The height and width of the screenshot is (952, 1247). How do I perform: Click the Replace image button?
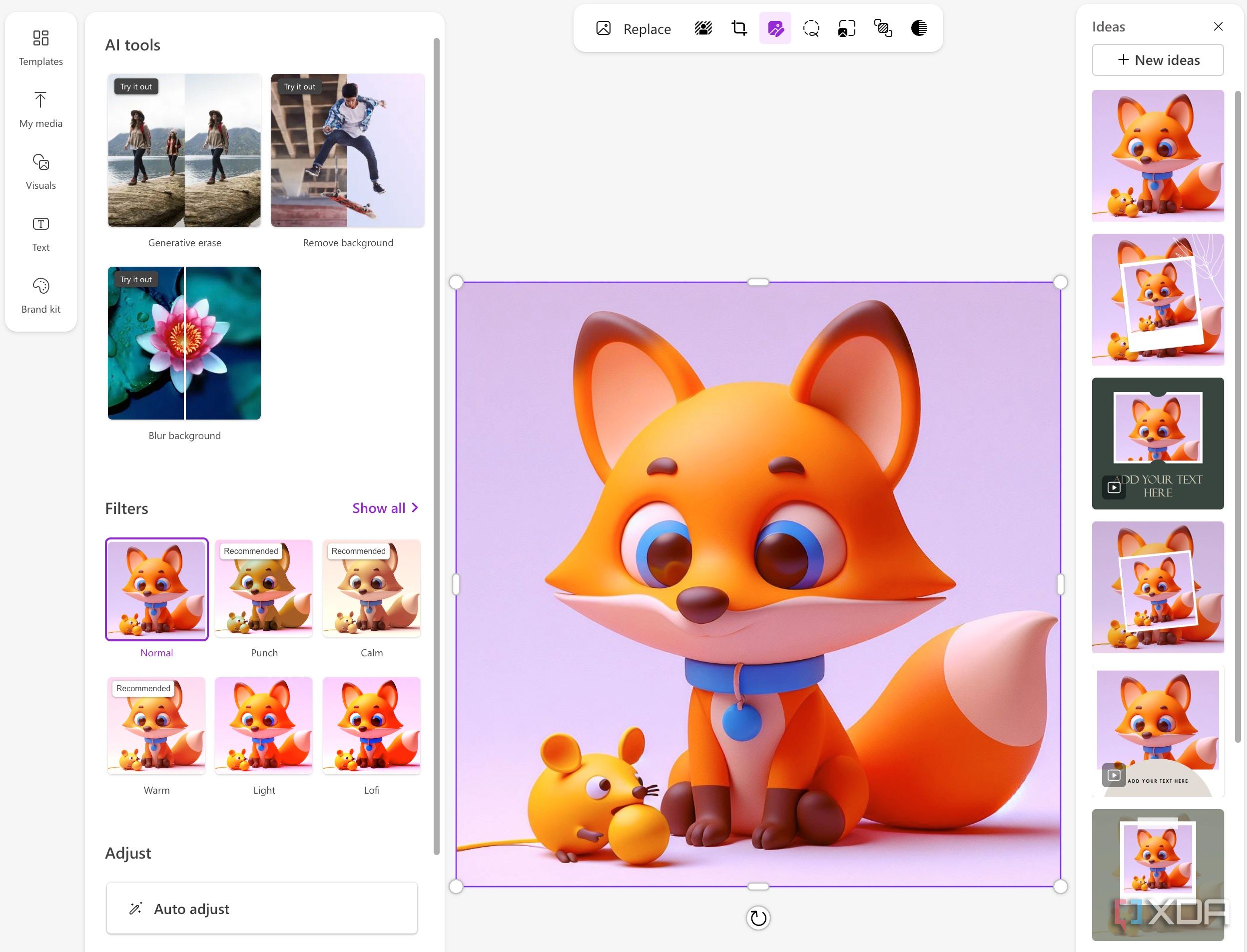coord(633,28)
